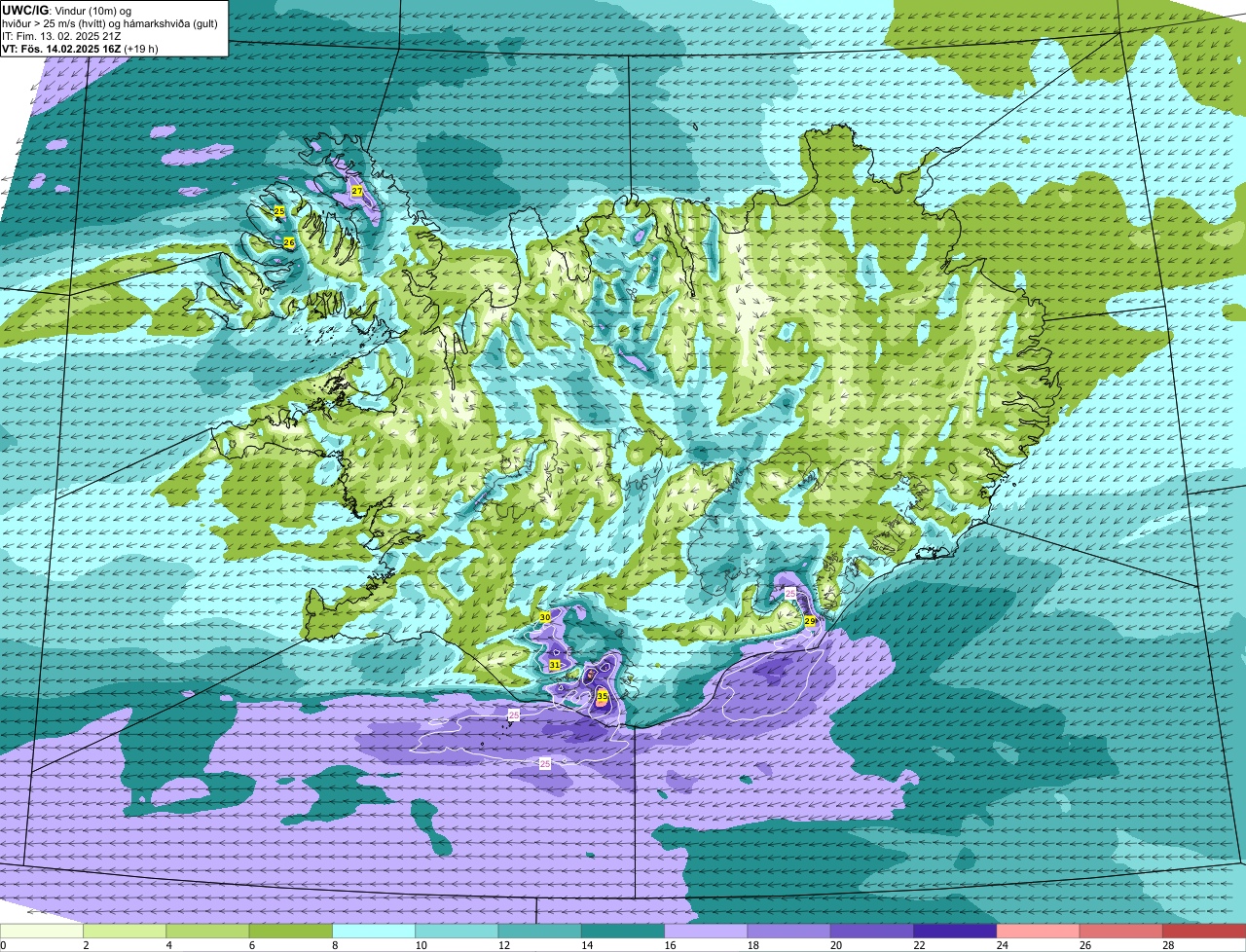Click the 'VT: Fös. 14.02.2025 16Z' line
The height and width of the screenshot is (952, 1246).
click(61, 49)
